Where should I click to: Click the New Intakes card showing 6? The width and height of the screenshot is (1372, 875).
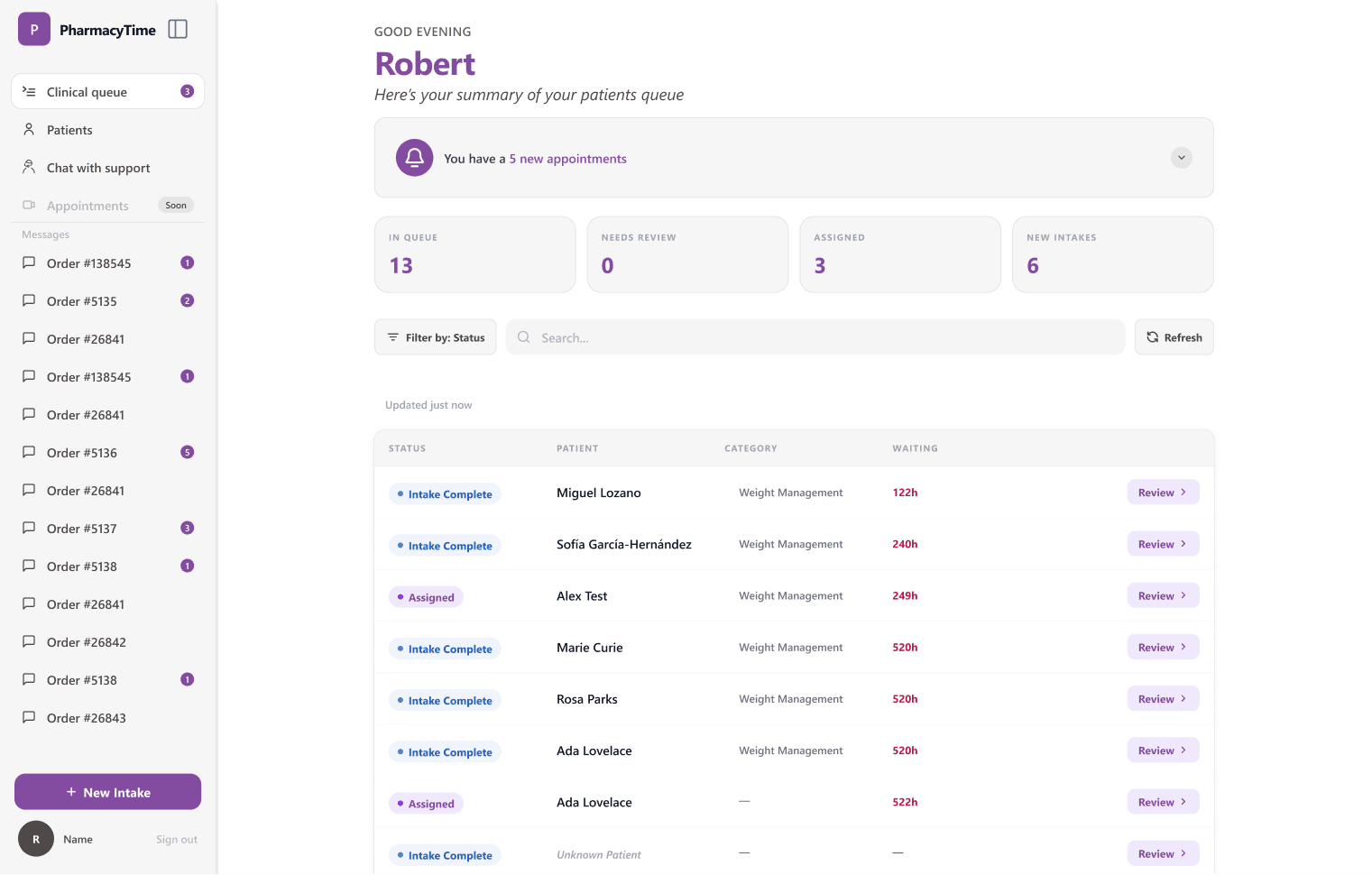tap(1113, 254)
